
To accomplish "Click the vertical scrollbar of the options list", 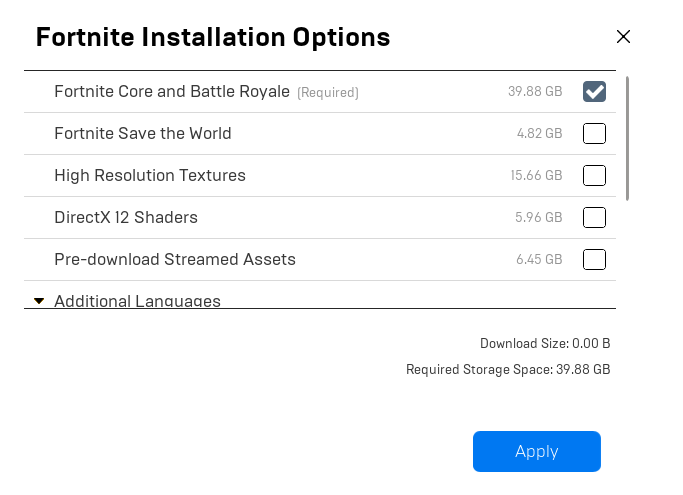I will [x=628, y=138].
